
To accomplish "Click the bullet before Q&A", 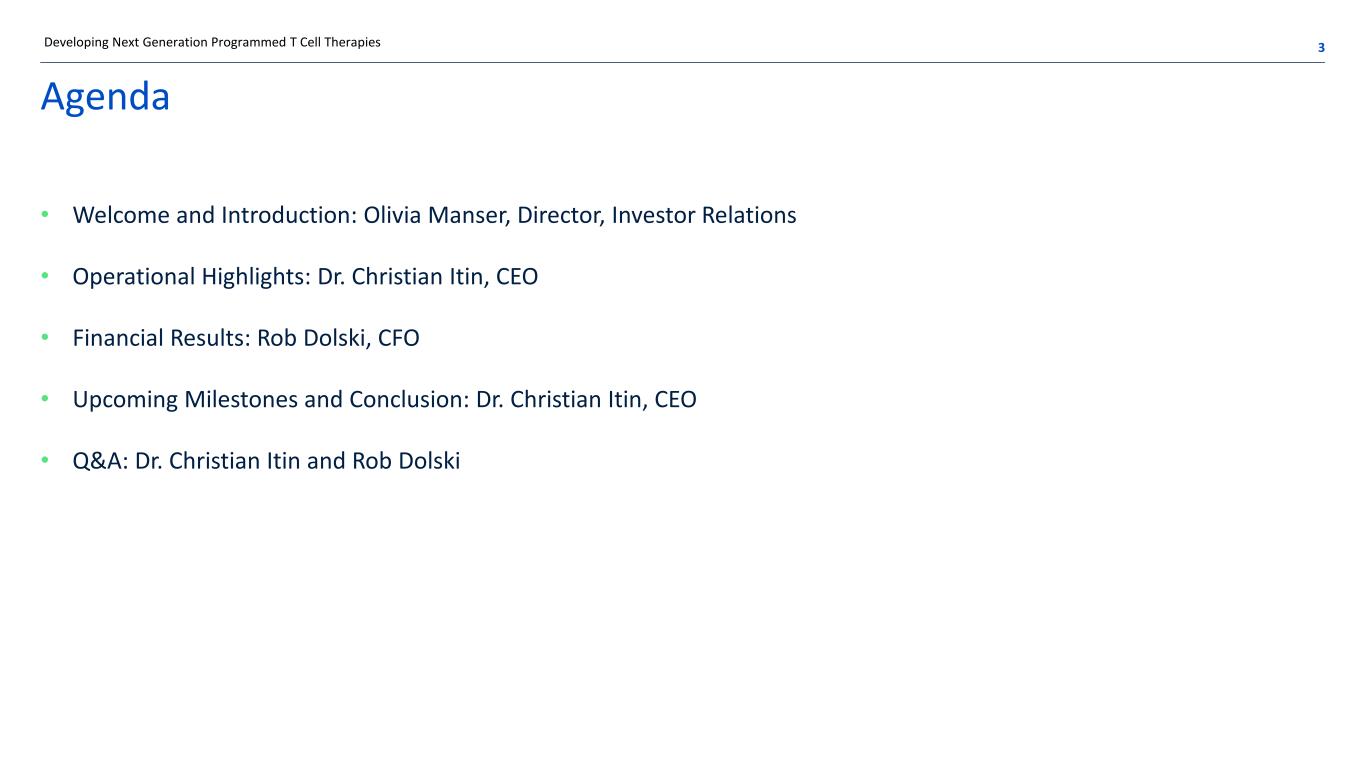I will pyautogui.click(x=44, y=461).
